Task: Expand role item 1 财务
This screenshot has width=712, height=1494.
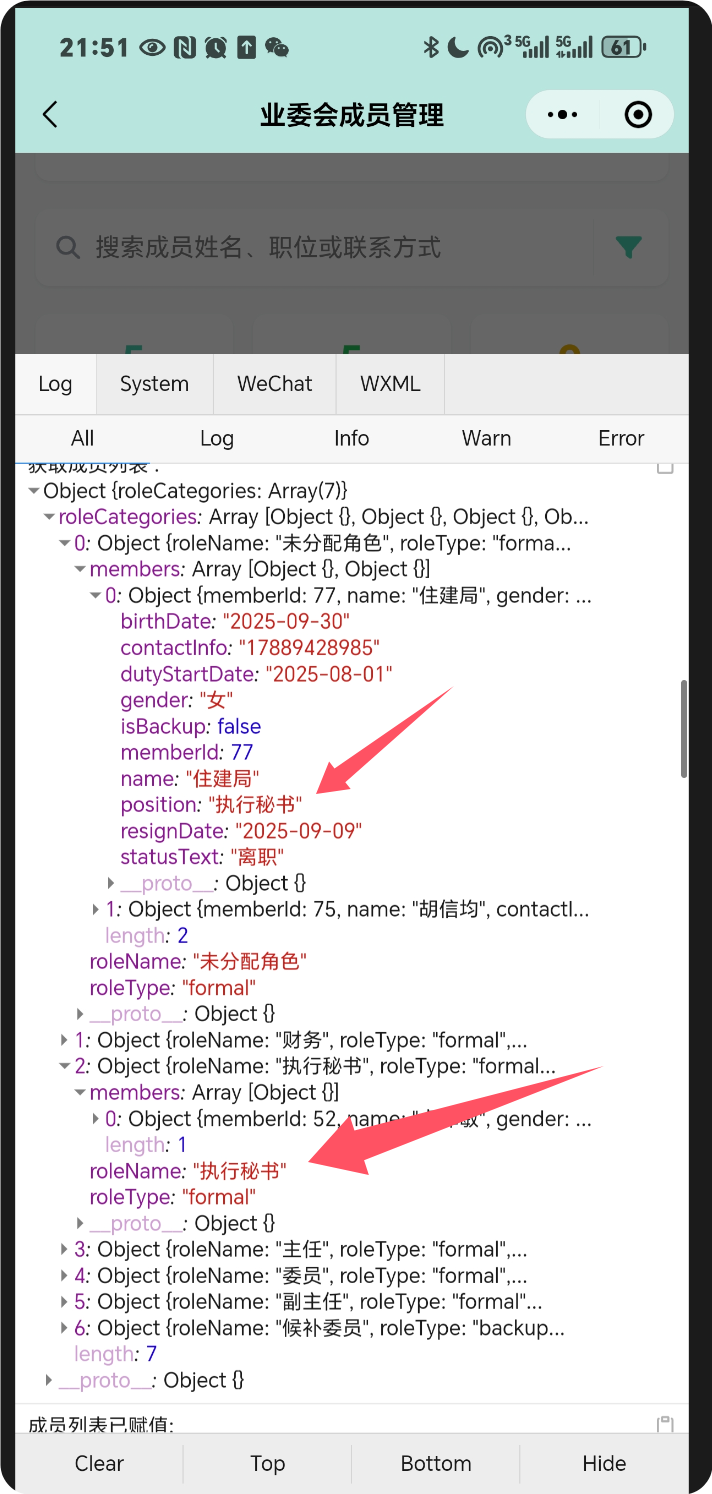Action: [x=66, y=1040]
